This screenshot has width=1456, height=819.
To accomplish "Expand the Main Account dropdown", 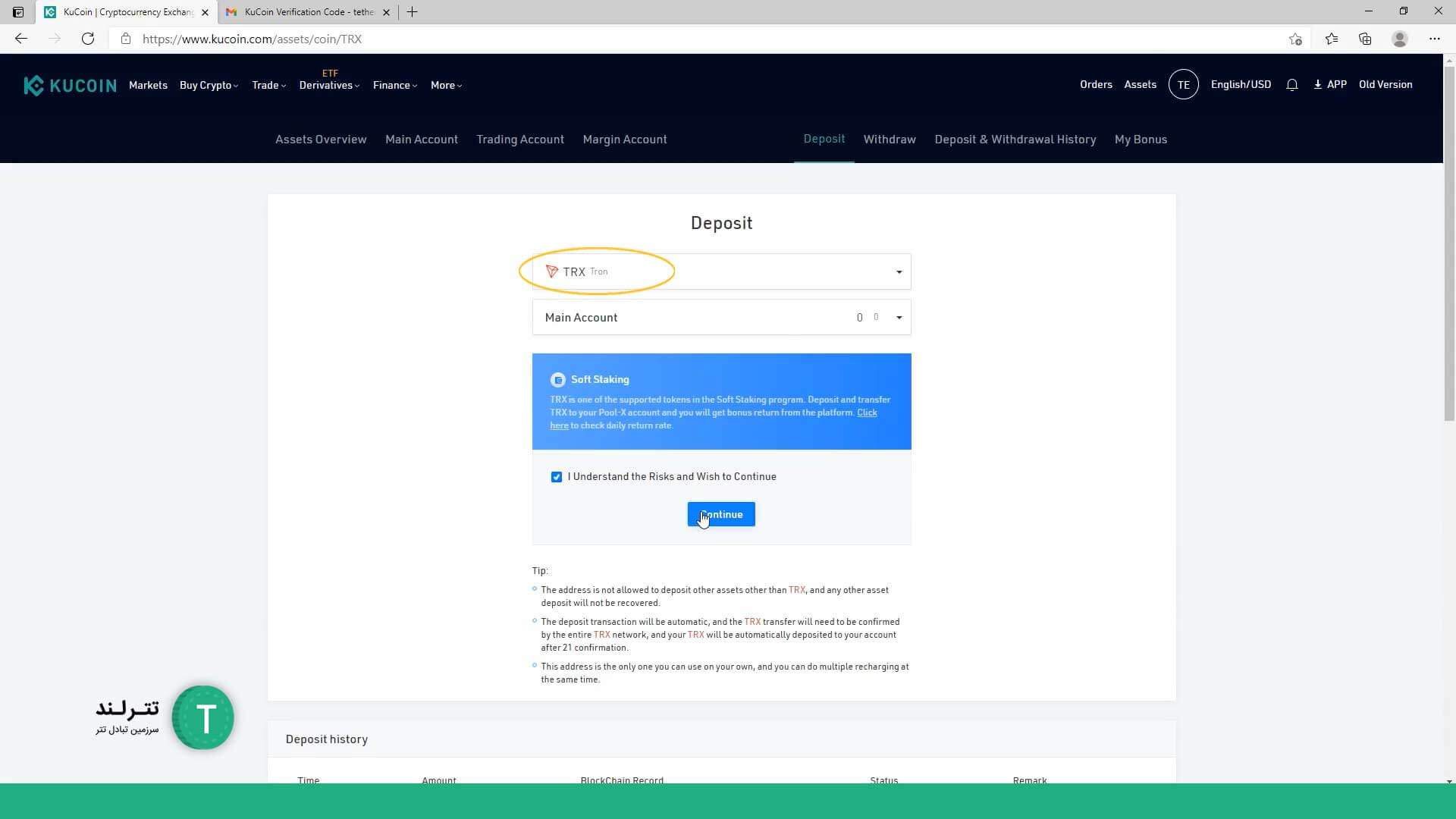I will (x=721, y=317).
